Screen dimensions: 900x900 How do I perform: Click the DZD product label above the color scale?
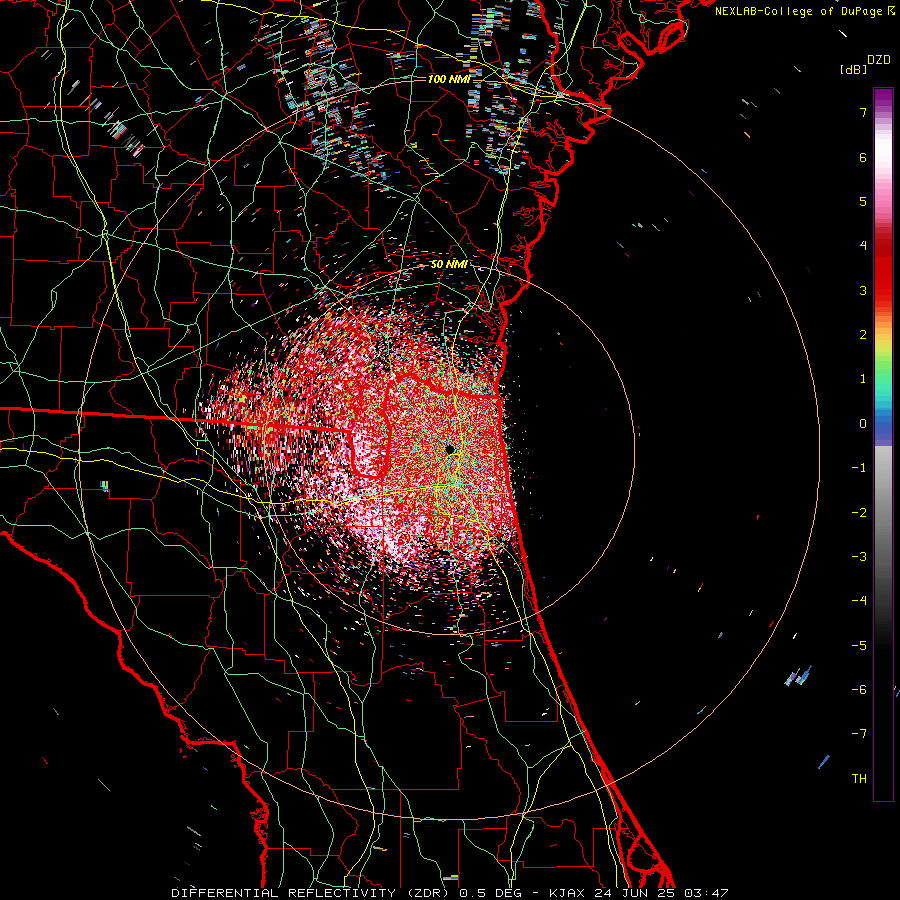coord(879,60)
